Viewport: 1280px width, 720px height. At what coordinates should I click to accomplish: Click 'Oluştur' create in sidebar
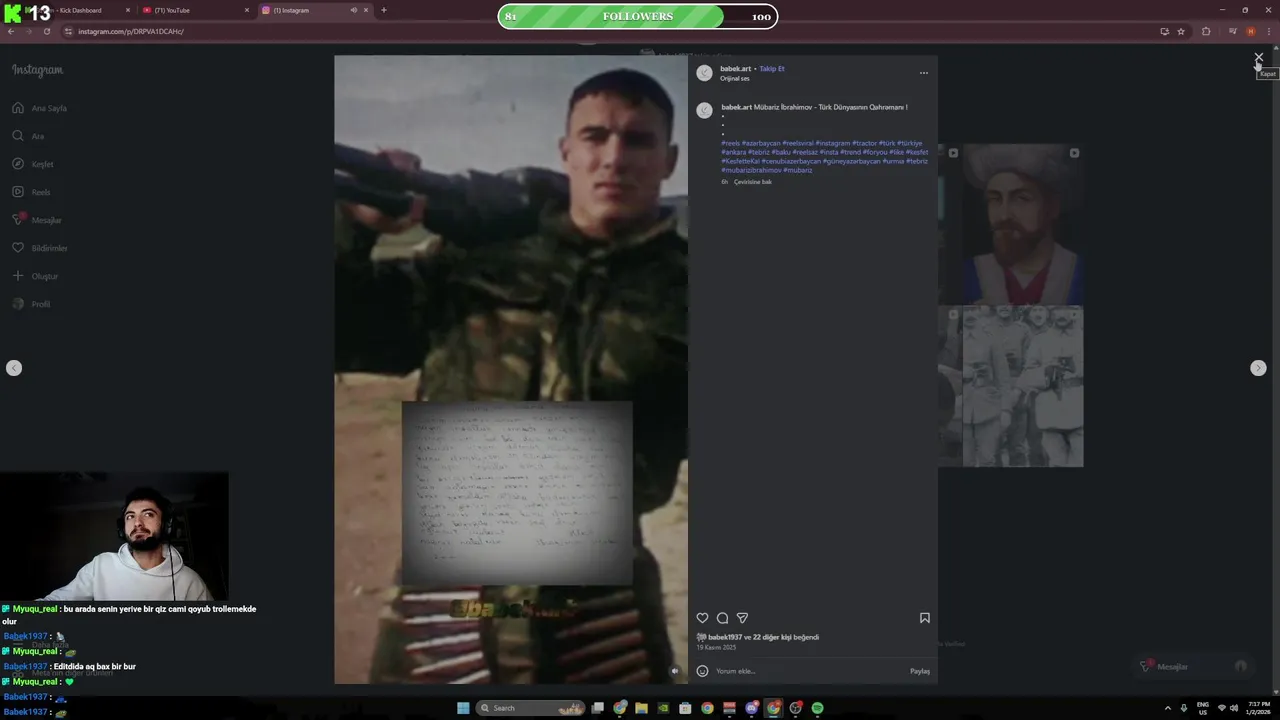(x=35, y=276)
